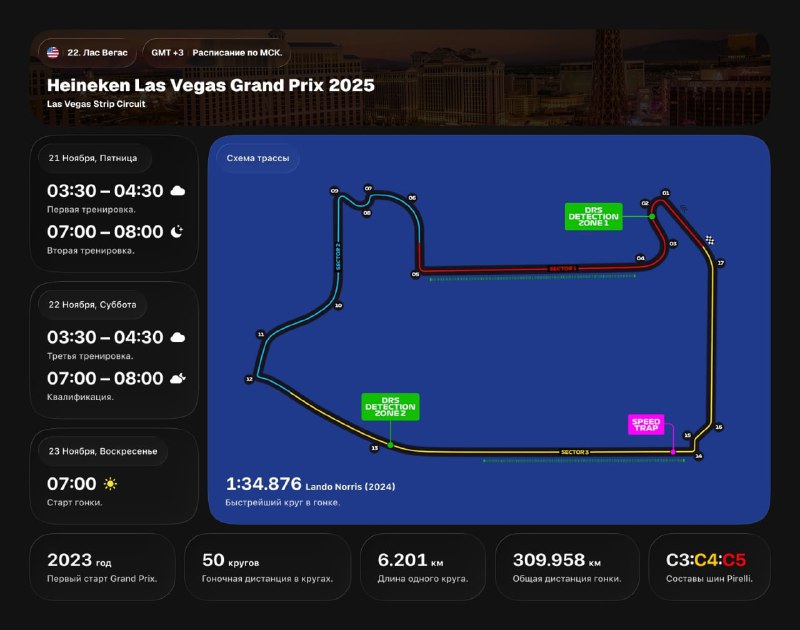
Task: Click cloud icon next to third practice time
Action: click(178, 338)
